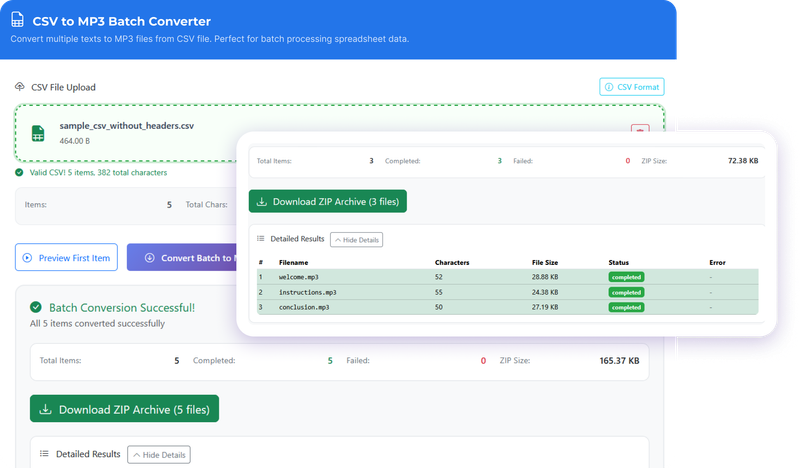Viewport: 800px width, 468px height.
Task: Download ZIP Archive with 5 files
Action: [x=124, y=409]
